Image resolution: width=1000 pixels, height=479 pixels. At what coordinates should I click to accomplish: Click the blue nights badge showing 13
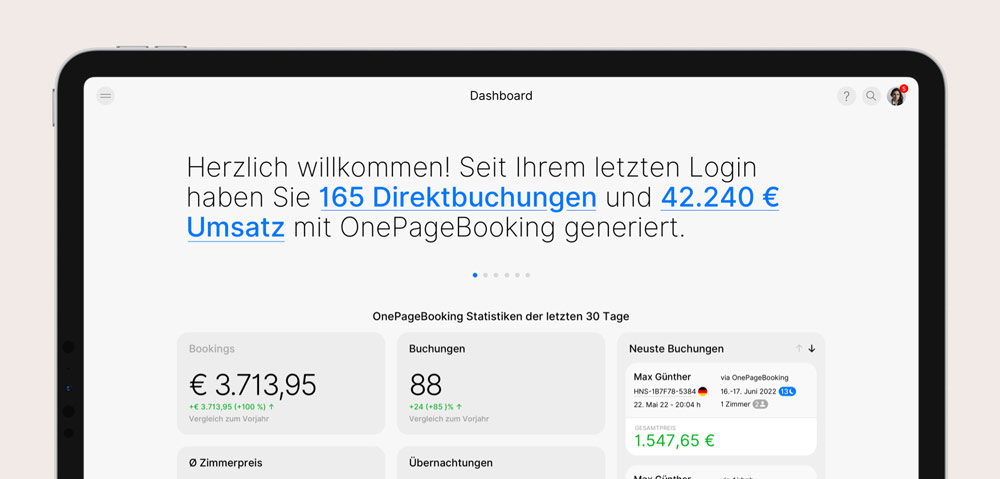point(787,391)
